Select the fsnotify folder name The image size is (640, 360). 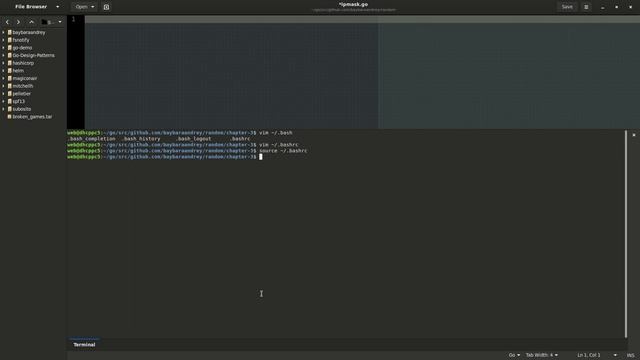(21, 40)
